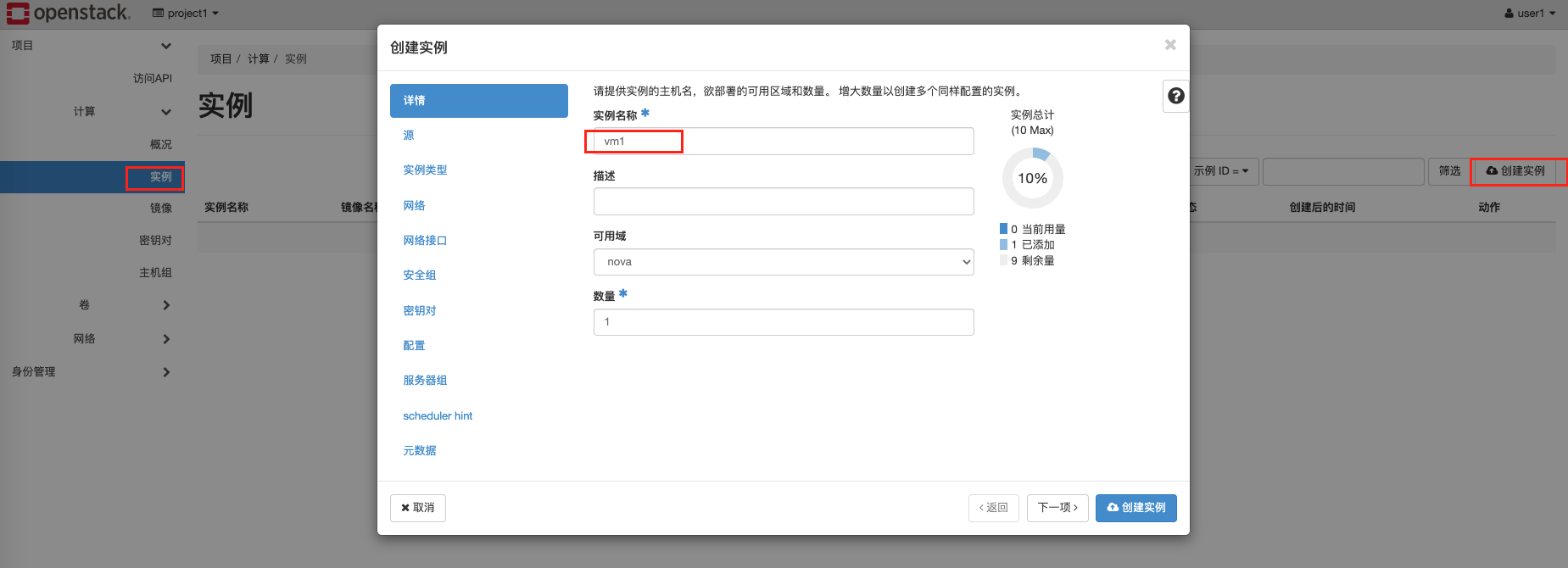Click the 创建后的时间 column header
This screenshot has height=568, width=1568.
[x=1322, y=207]
